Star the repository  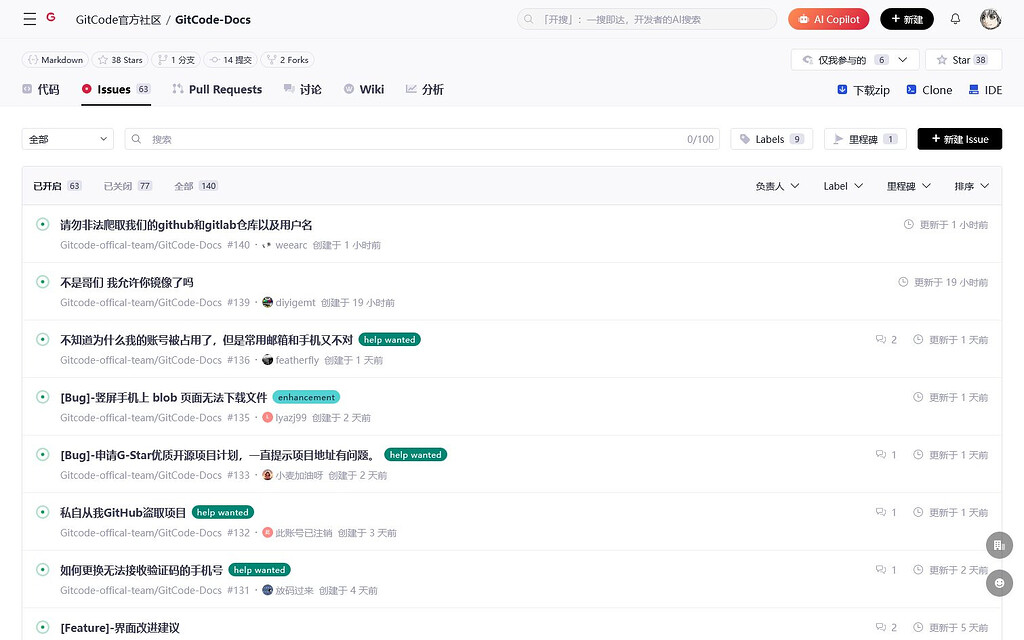tap(963, 59)
